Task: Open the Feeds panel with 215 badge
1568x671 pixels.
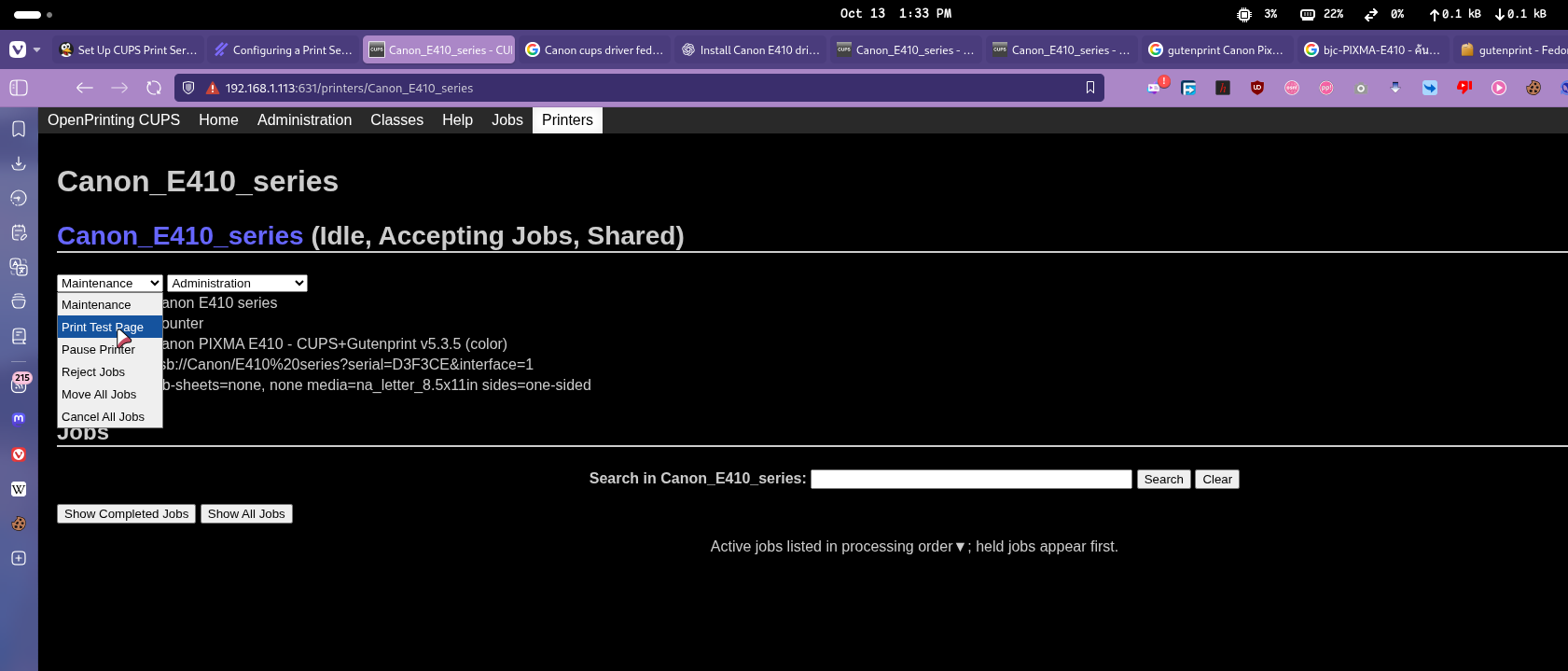Action: click(19, 384)
